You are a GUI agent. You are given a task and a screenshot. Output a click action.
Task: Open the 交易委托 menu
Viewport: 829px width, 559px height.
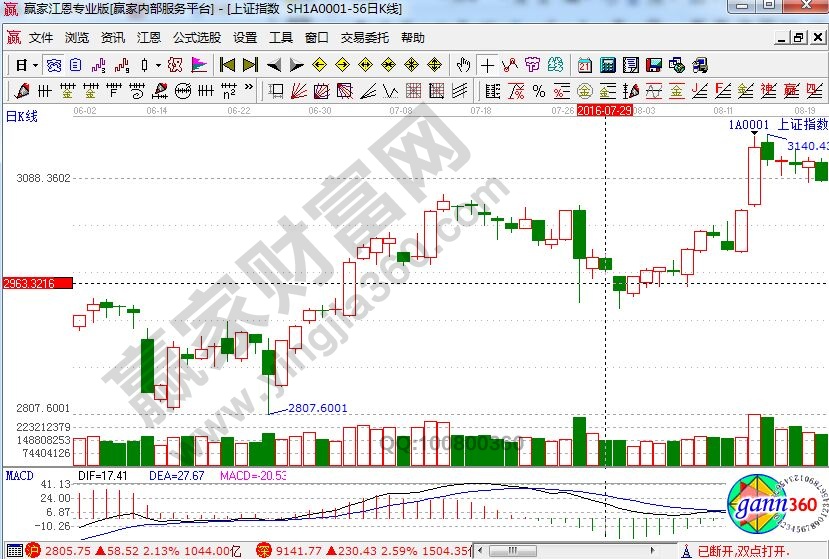[364, 38]
